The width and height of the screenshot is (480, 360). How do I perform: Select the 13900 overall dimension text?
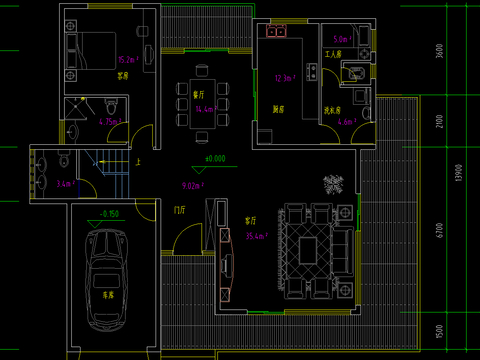pyautogui.click(x=459, y=172)
